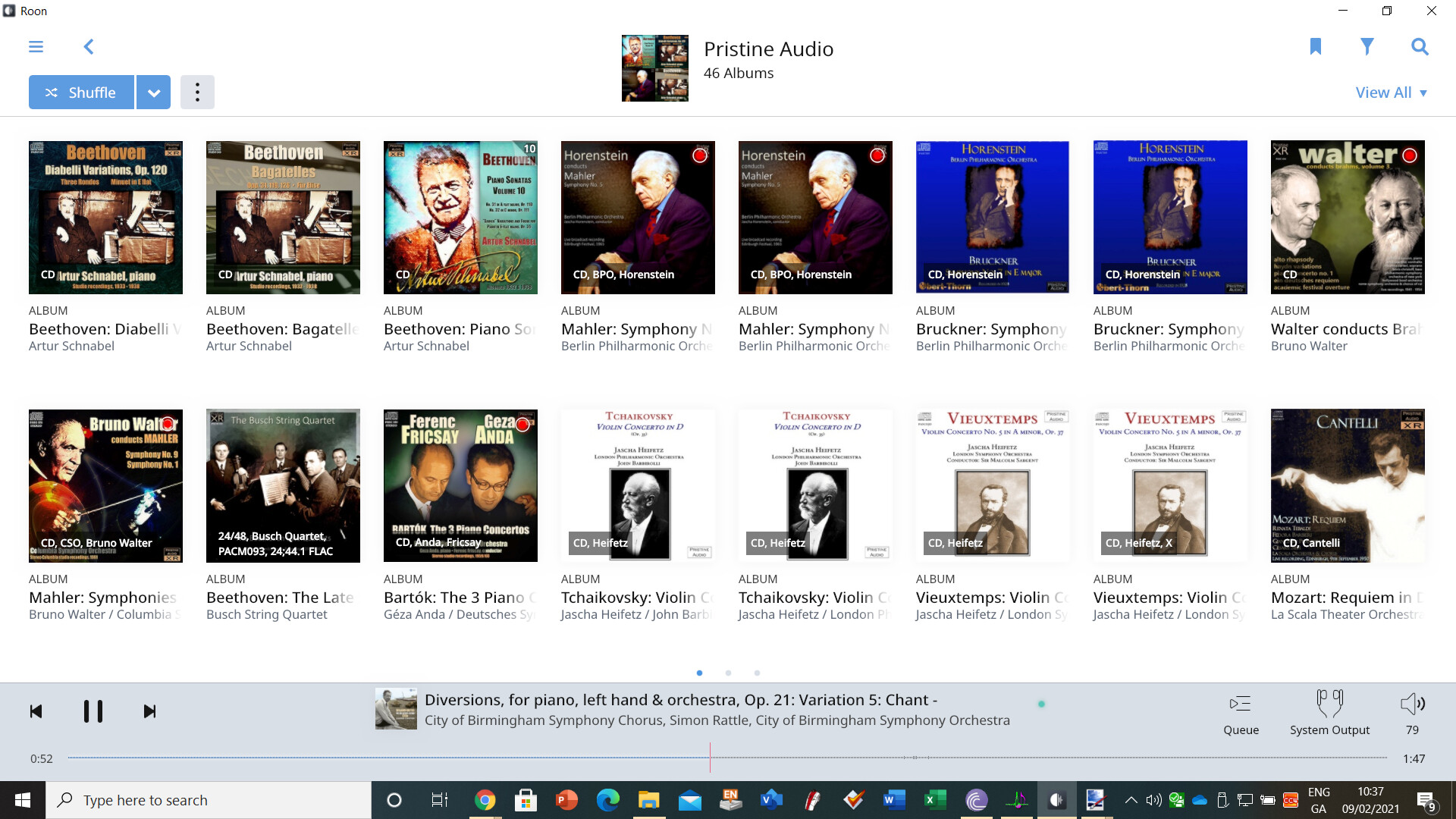Click the Windows Start button
Screen dimensions: 1456x819
(23, 800)
